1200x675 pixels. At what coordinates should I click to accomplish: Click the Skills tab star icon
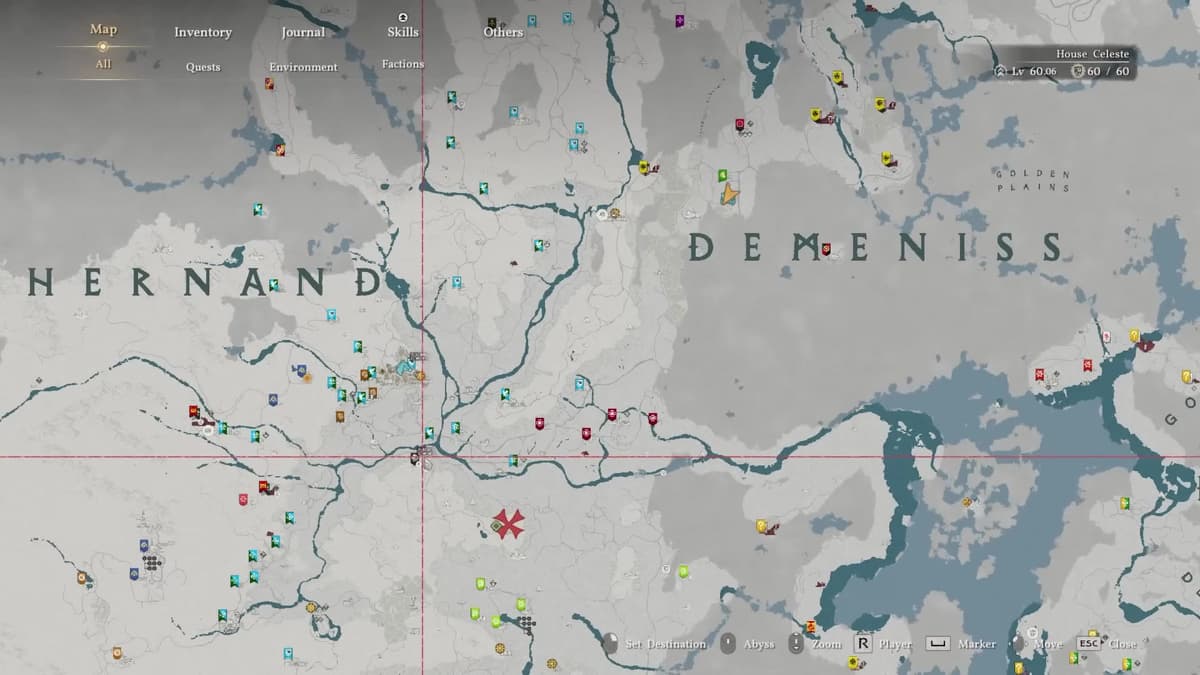click(x=403, y=17)
